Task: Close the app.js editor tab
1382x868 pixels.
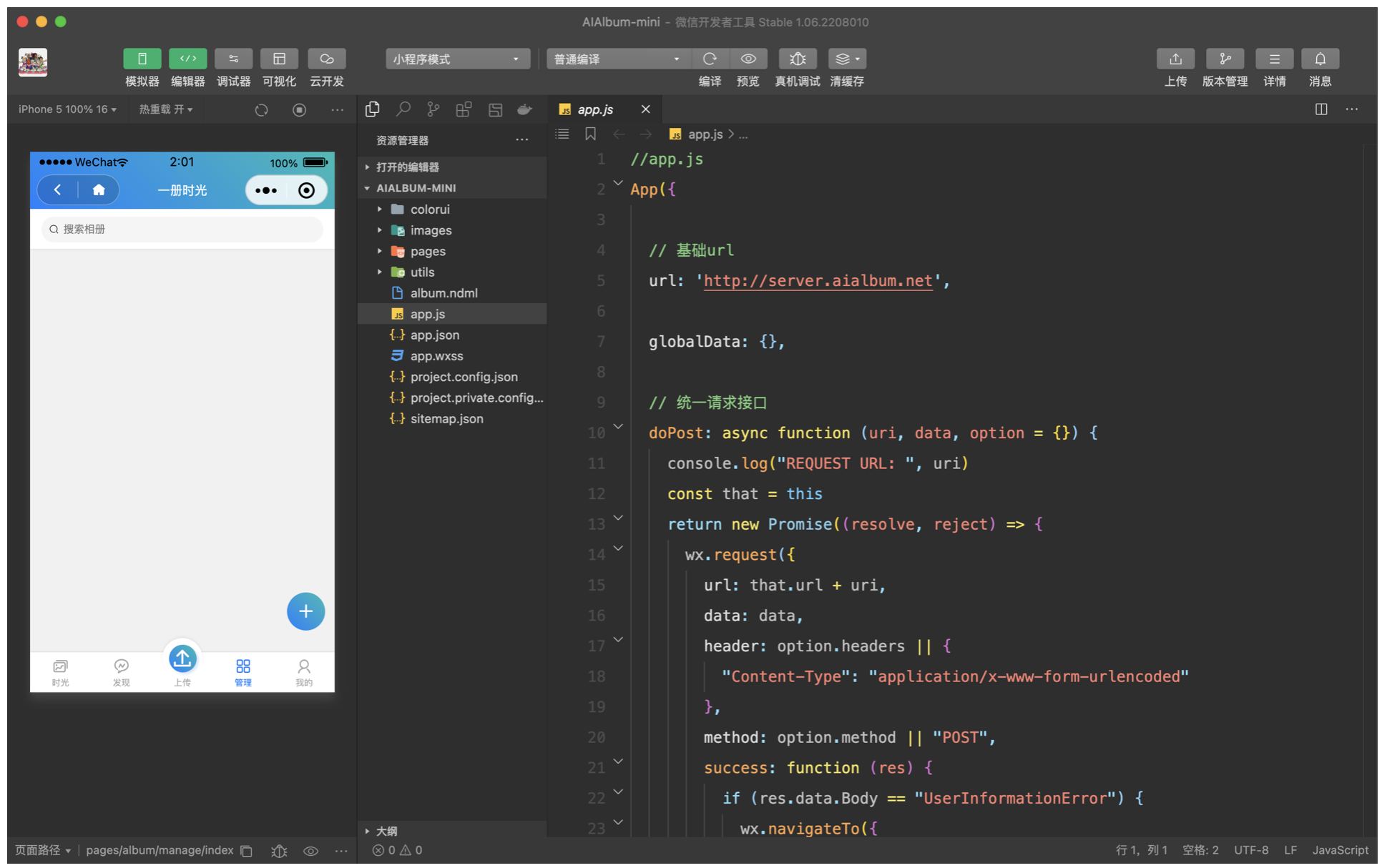Action: coord(645,109)
